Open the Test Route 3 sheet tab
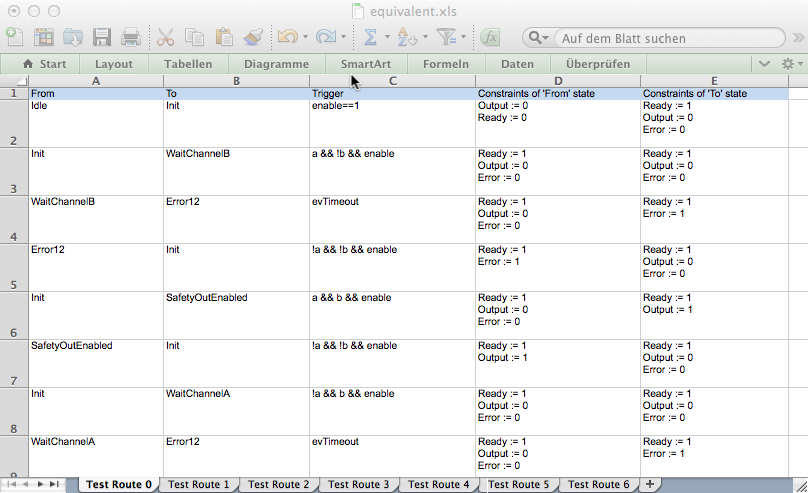Image resolution: width=808 pixels, height=493 pixels. click(358, 485)
